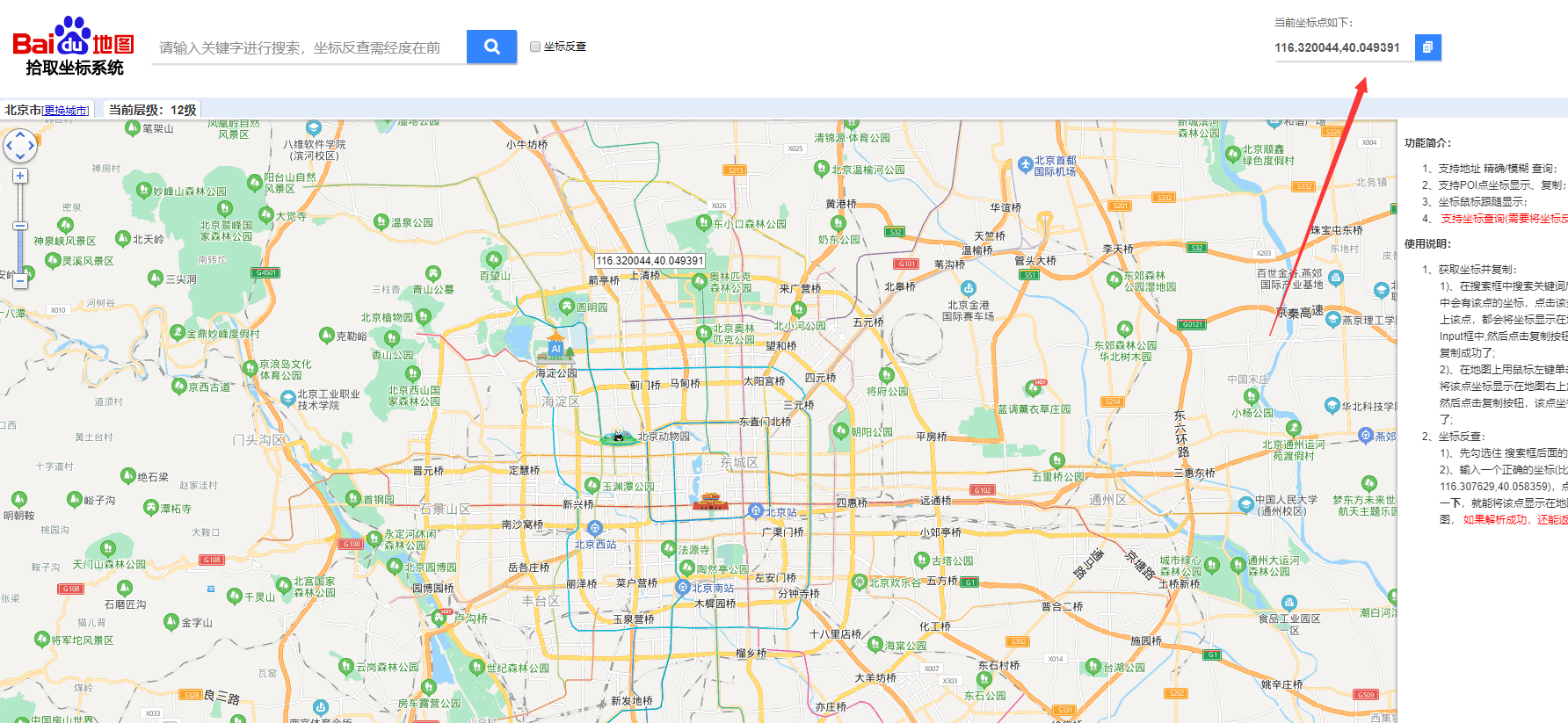Select the 台湖公园 green marker

coord(1093,666)
